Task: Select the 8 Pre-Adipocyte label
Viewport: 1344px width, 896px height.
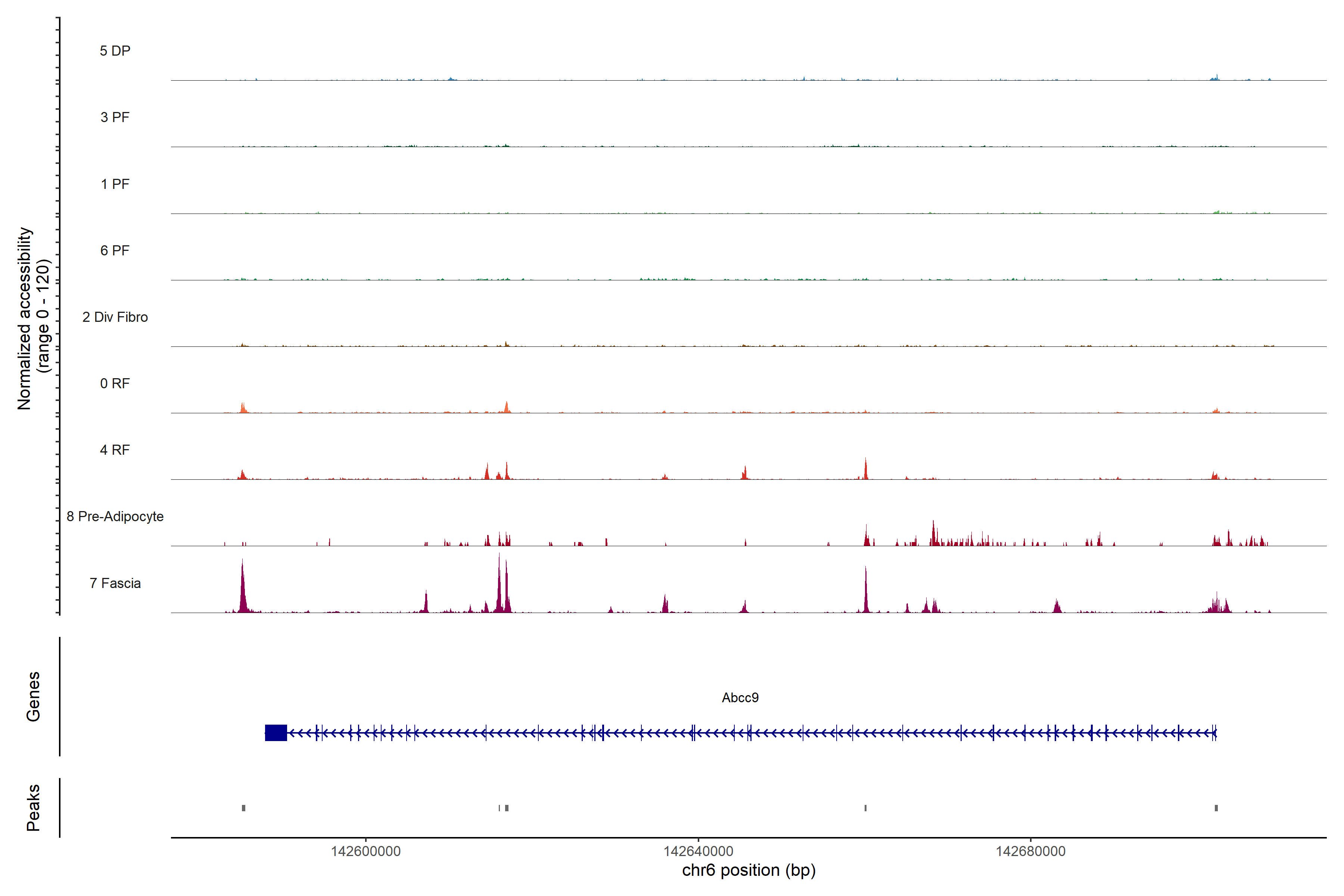Action: [x=115, y=517]
